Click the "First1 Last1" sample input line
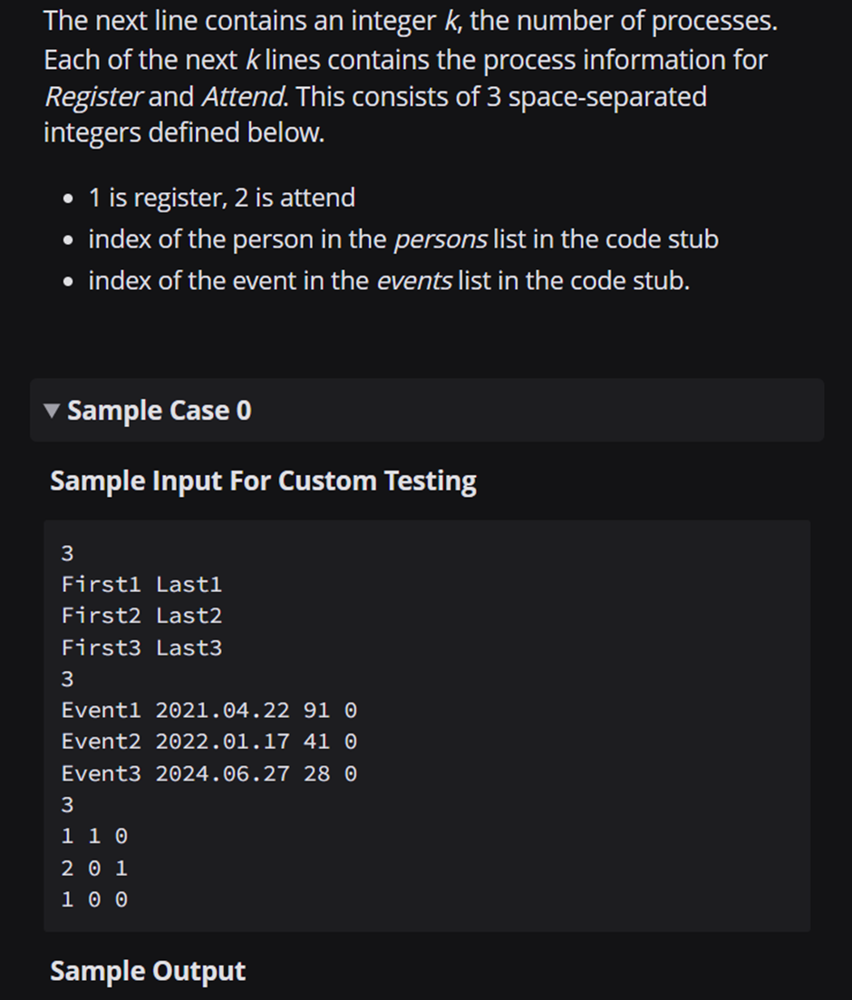Viewport: 852px width, 1000px height. coord(141,584)
